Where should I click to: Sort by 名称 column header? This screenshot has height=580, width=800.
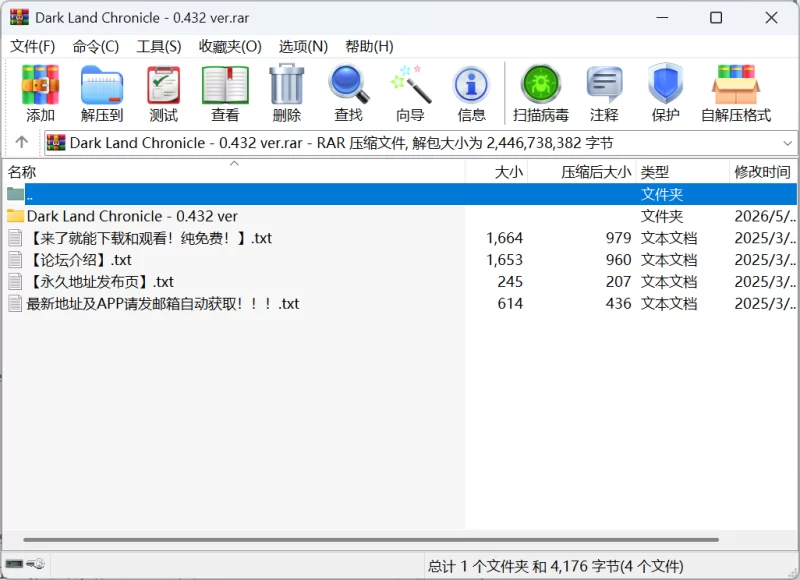pyautogui.click(x=234, y=172)
